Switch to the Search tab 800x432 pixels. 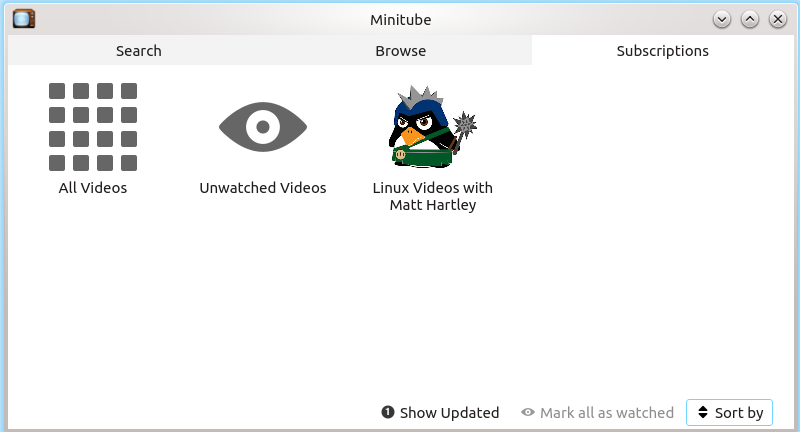(139, 50)
